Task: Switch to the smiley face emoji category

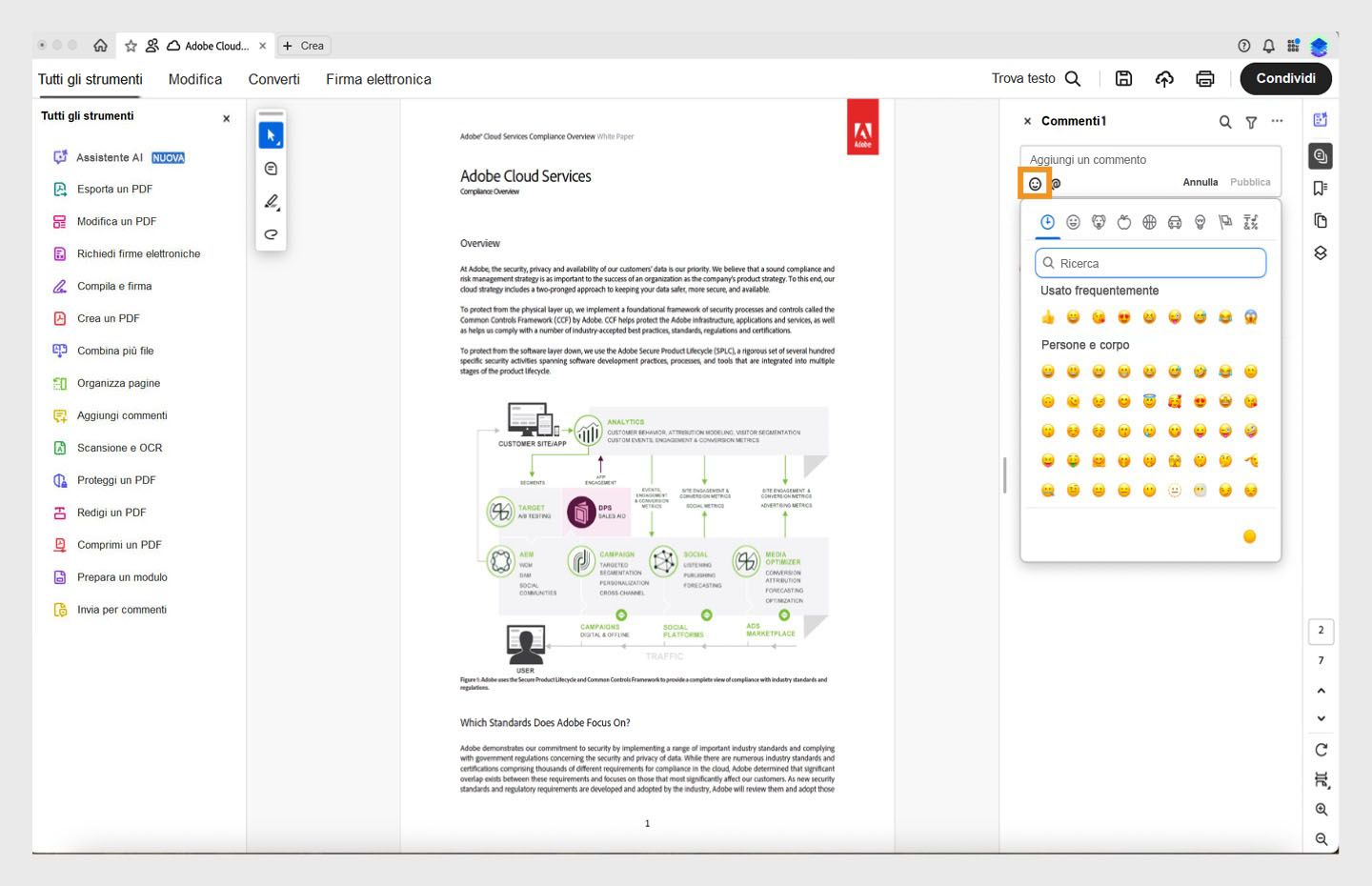Action: pyautogui.click(x=1073, y=222)
